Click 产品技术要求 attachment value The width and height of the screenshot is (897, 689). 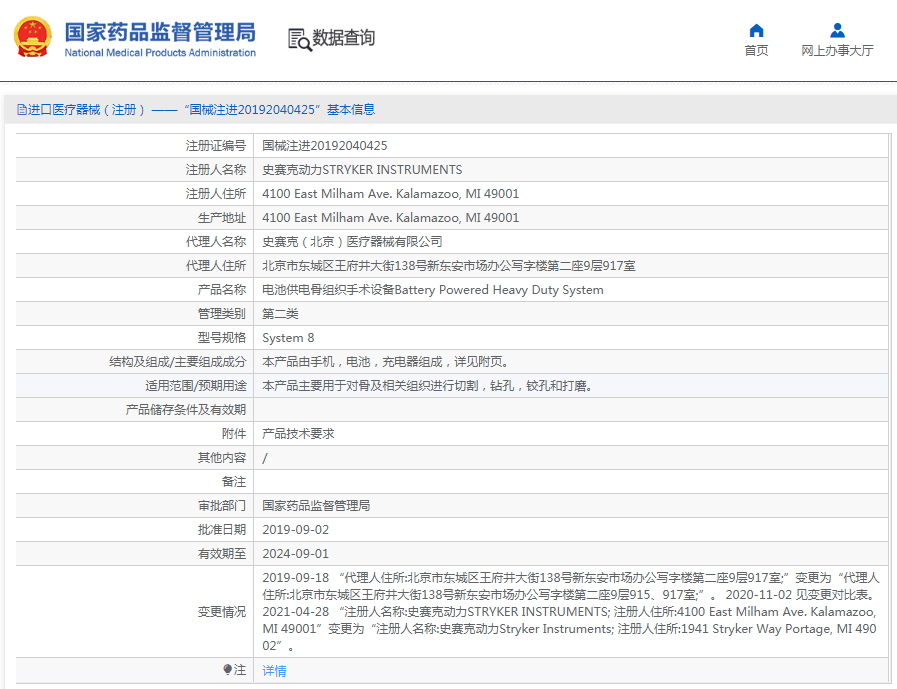(298, 434)
